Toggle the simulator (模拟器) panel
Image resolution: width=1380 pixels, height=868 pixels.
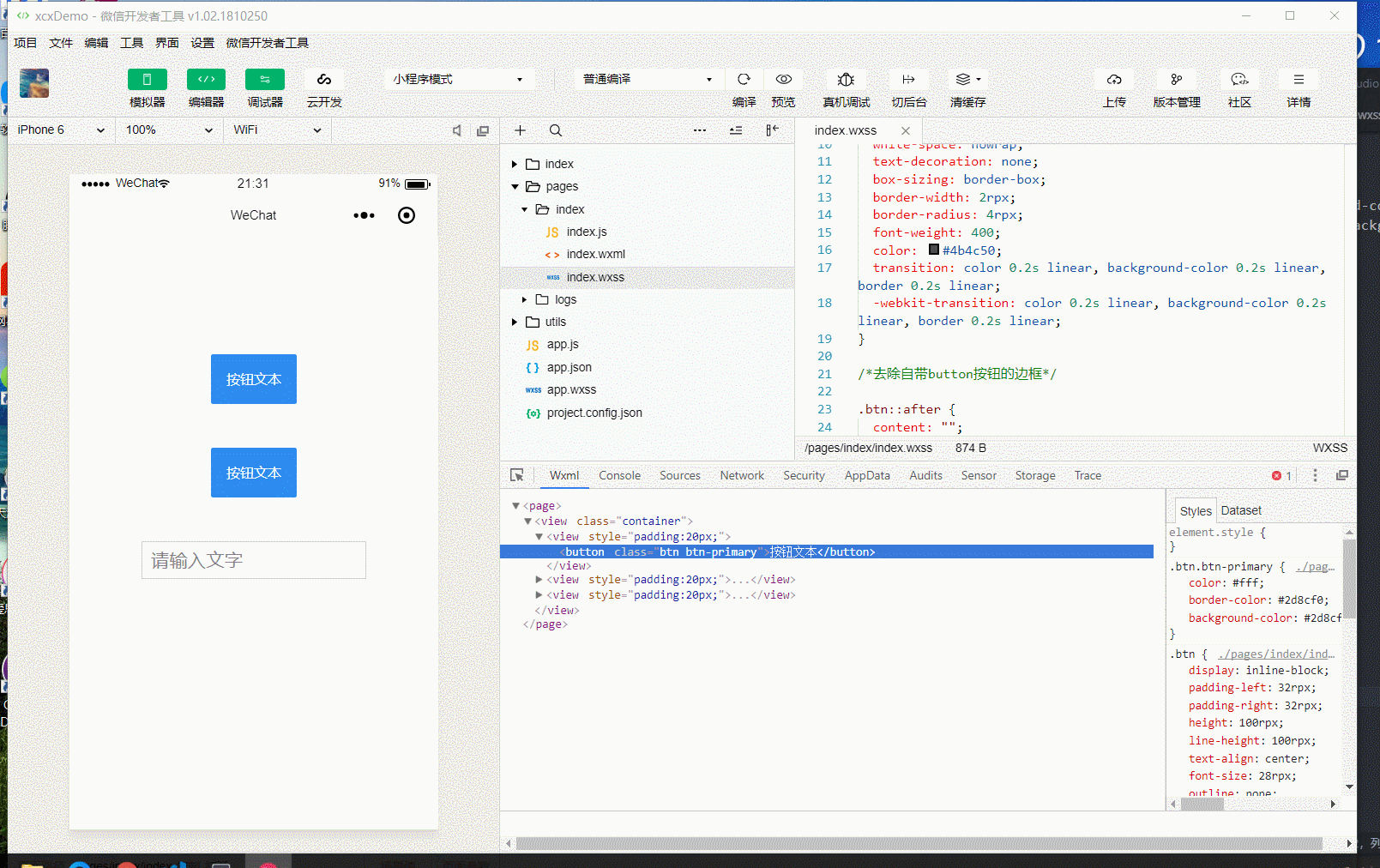coord(147,80)
